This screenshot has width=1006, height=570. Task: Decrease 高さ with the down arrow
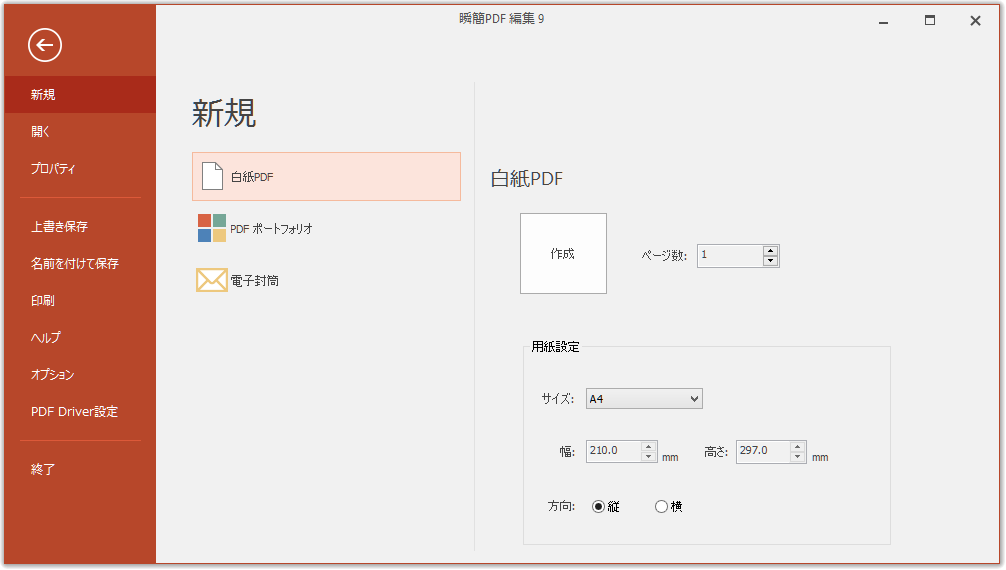point(797,456)
